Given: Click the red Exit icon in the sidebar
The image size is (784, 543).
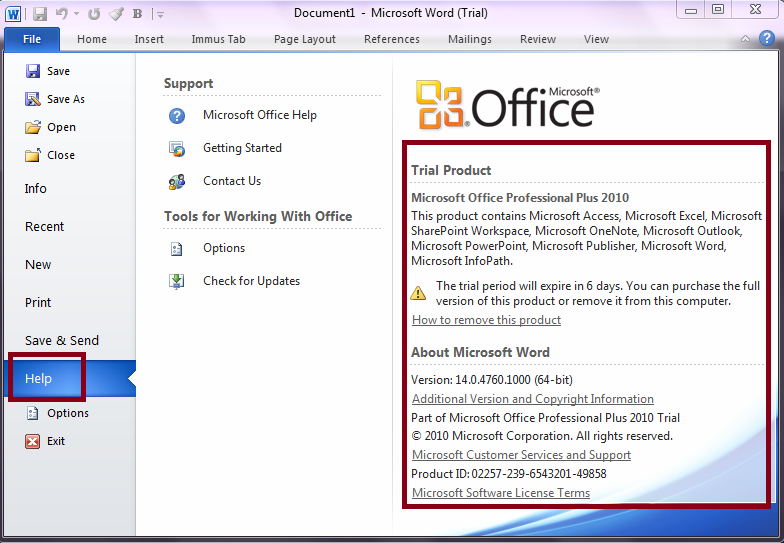Looking at the screenshot, I should click(32, 441).
